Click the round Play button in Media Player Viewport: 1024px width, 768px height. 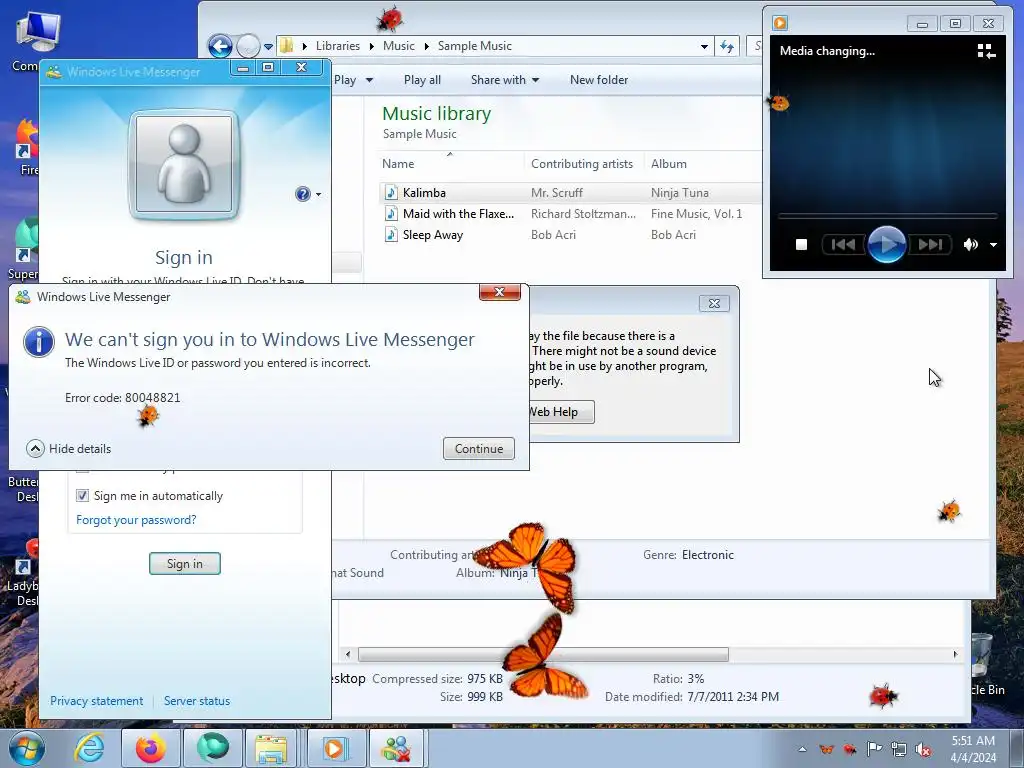[886, 244]
